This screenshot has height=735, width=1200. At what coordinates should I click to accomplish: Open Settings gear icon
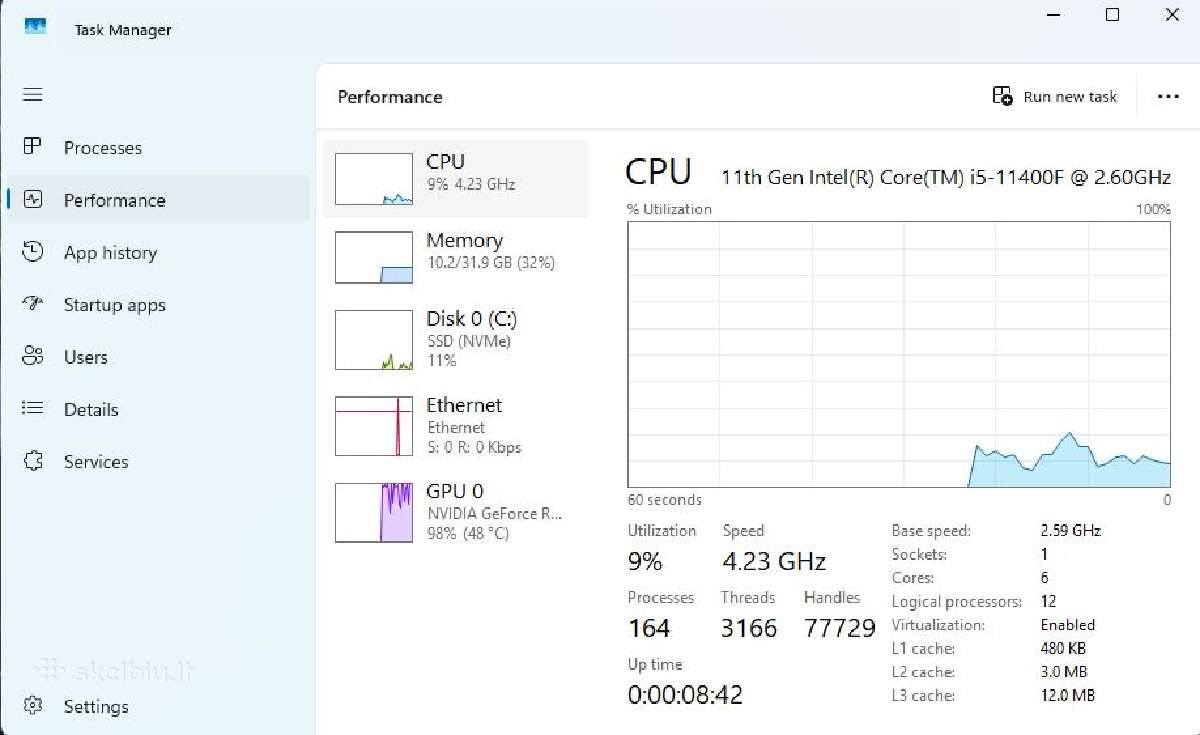pos(33,706)
